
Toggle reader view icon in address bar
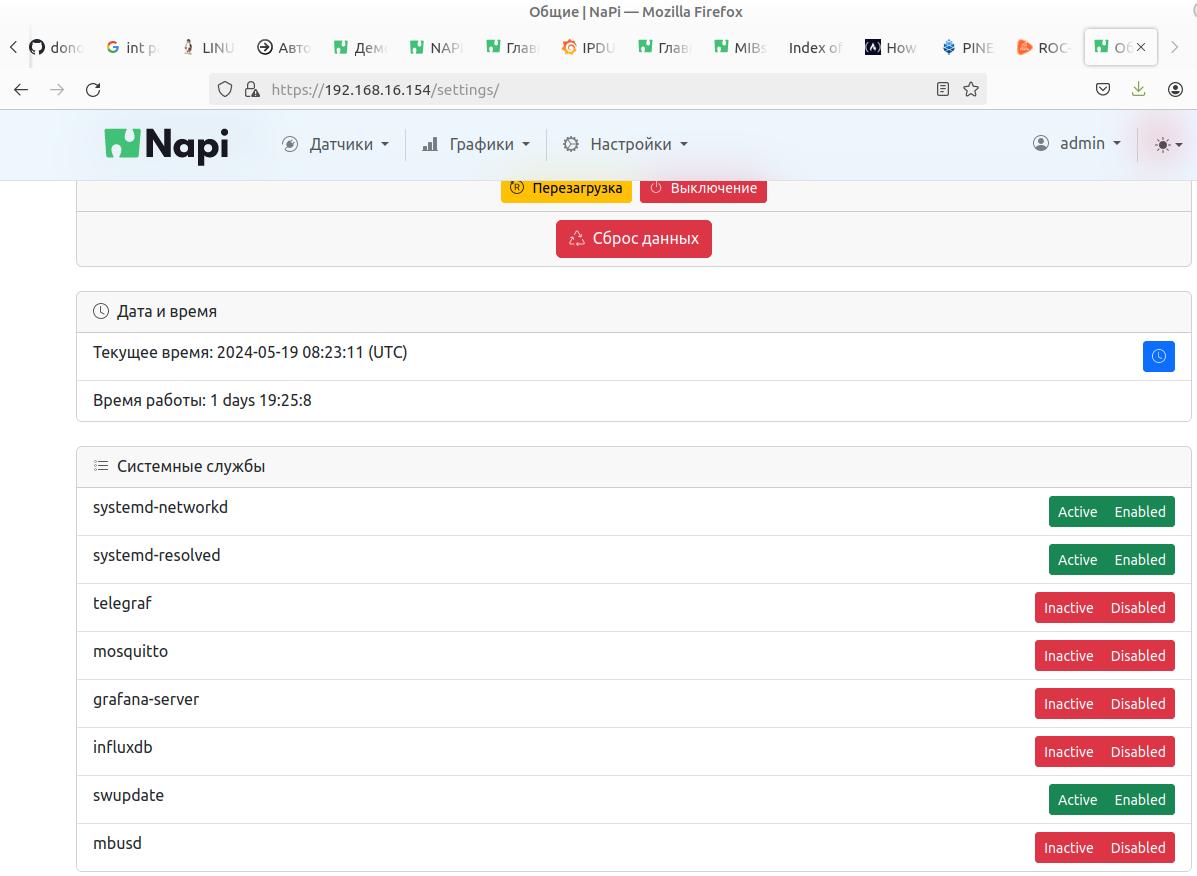[x=942, y=89]
